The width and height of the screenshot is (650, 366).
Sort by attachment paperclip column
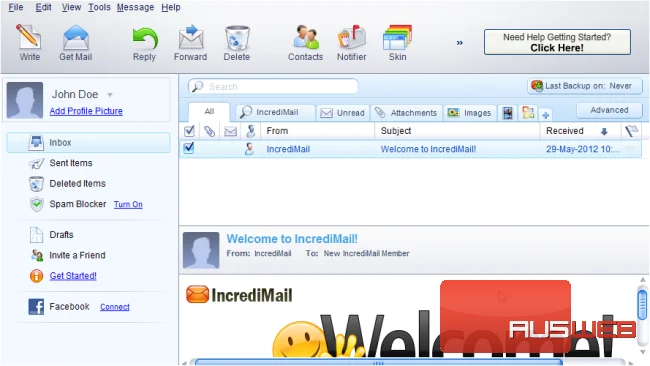click(x=209, y=131)
